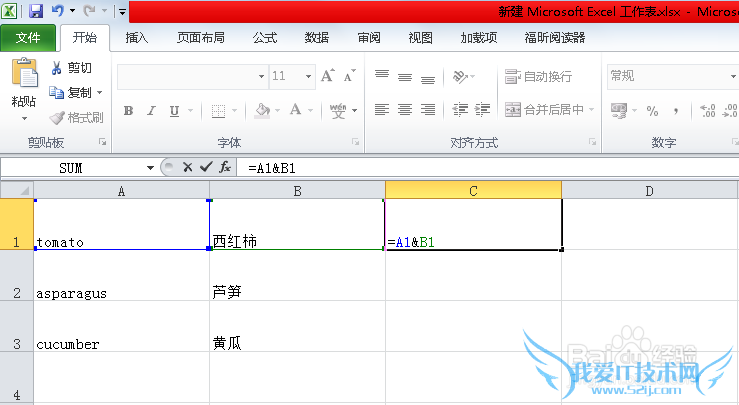Click the Save icon in quick access toolbar
This screenshot has height=405, width=739.
click(36, 11)
